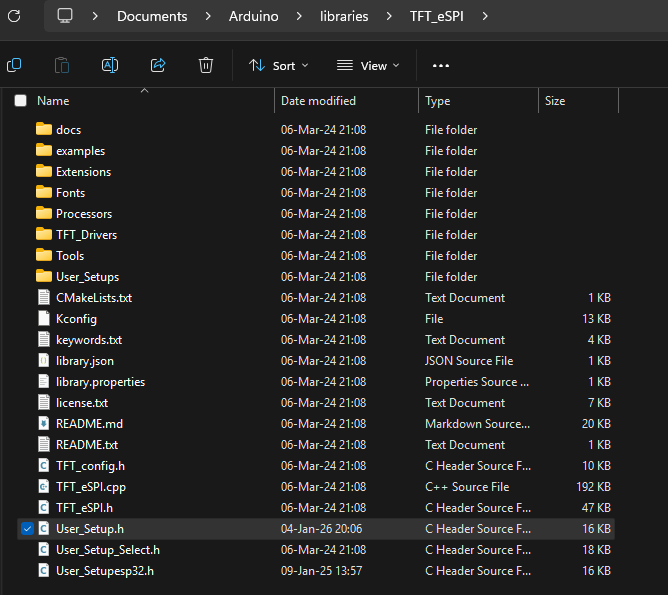Click the Delete trash icon
This screenshot has width=668, height=595.
click(x=206, y=65)
